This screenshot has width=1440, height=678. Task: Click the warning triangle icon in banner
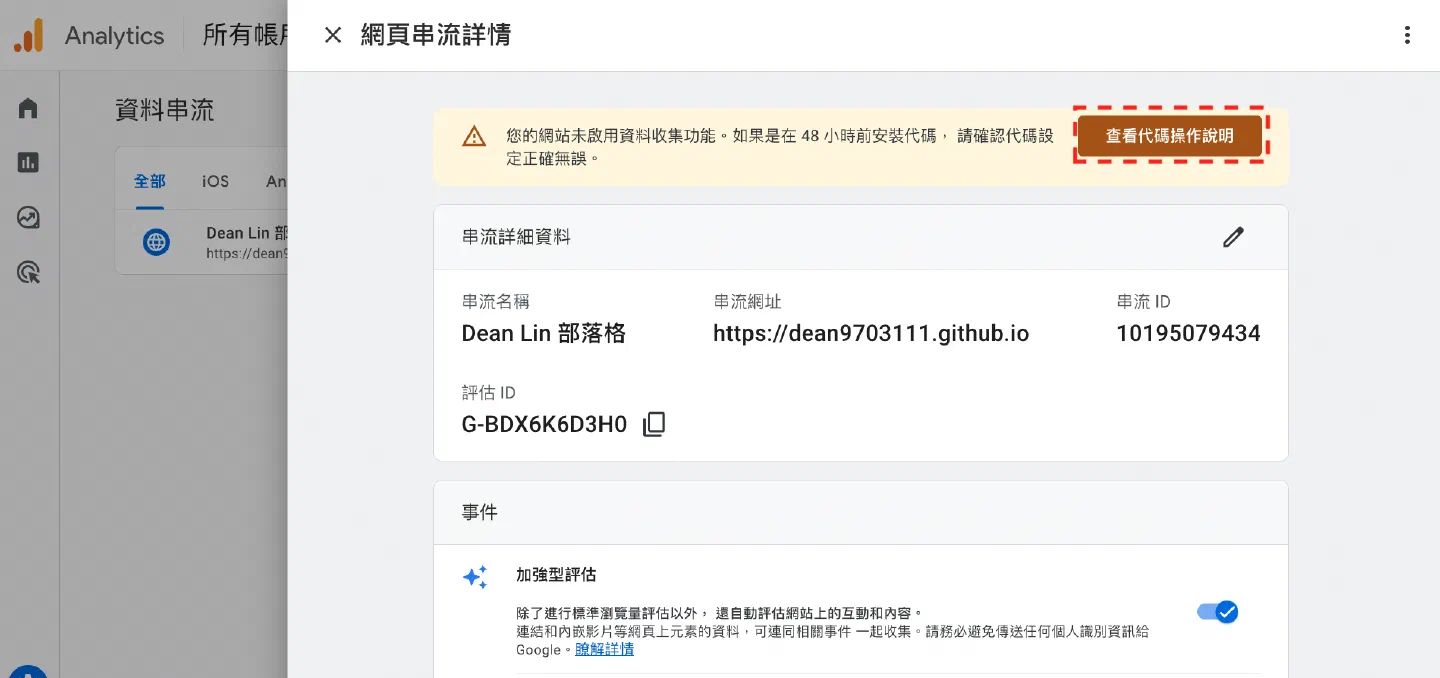474,137
